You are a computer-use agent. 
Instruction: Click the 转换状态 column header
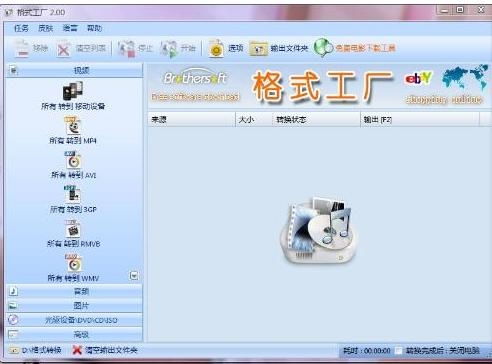[x=316, y=119]
